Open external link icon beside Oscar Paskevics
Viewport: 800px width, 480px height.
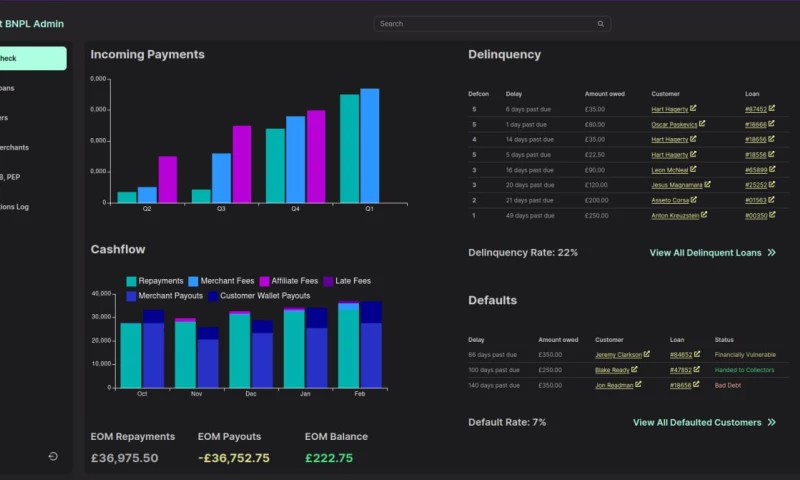point(702,124)
